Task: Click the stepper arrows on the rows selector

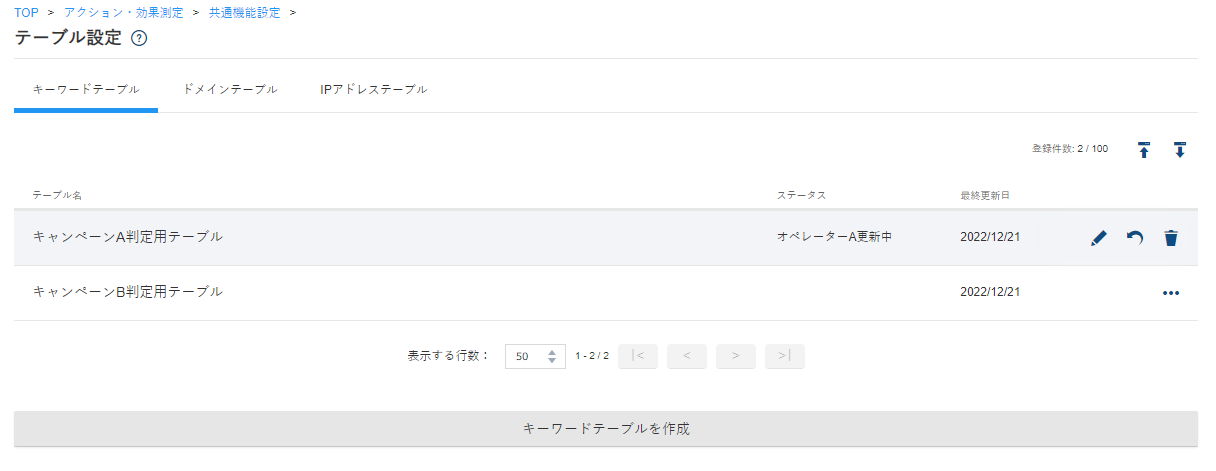Action: click(552, 356)
